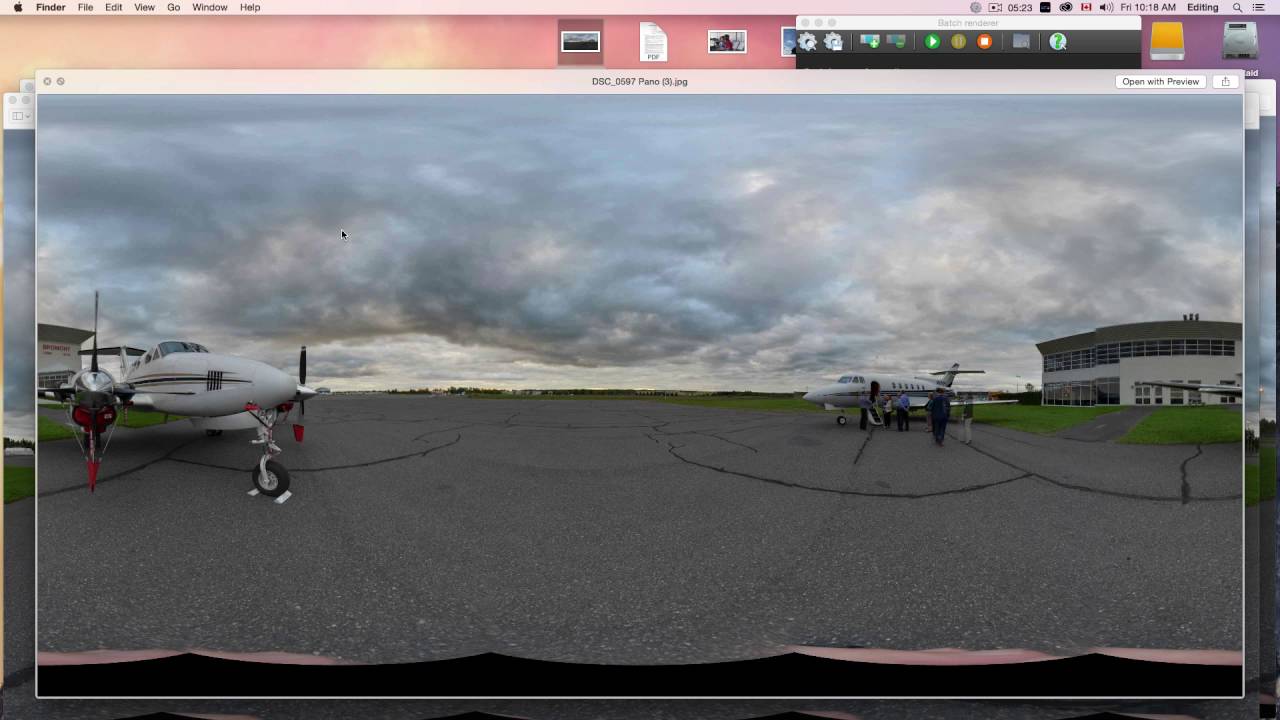The width and height of the screenshot is (1280, 720).
Task: Click the grey image icon in Batch renderer toolbar
Action: (1021, 42)
